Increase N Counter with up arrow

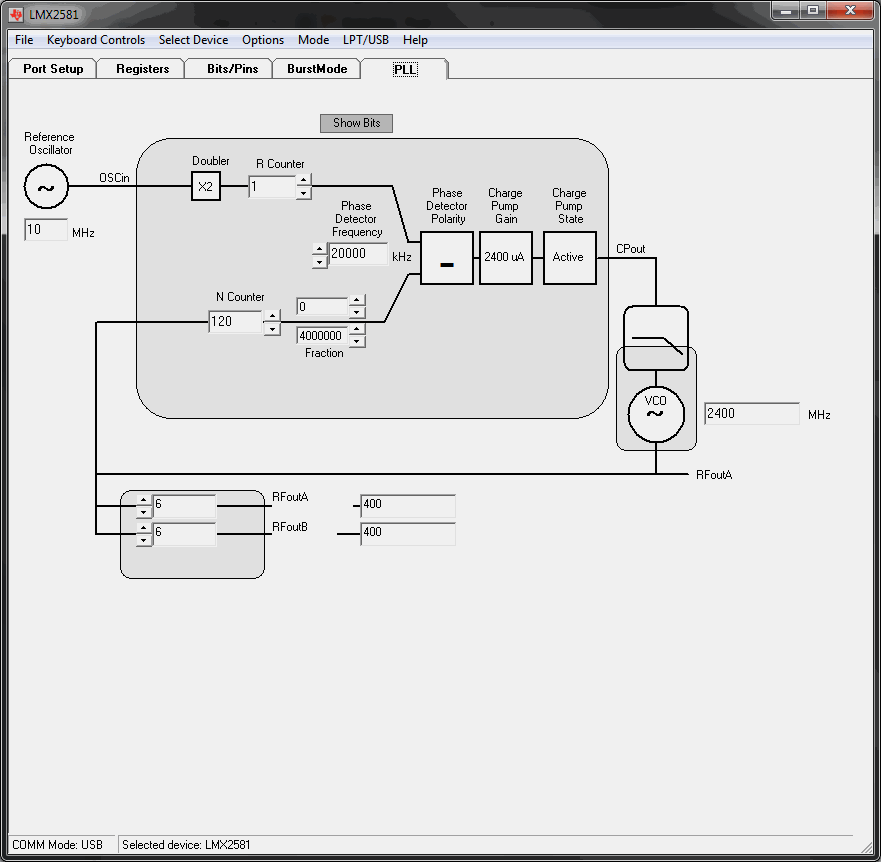tap(272, 316)
